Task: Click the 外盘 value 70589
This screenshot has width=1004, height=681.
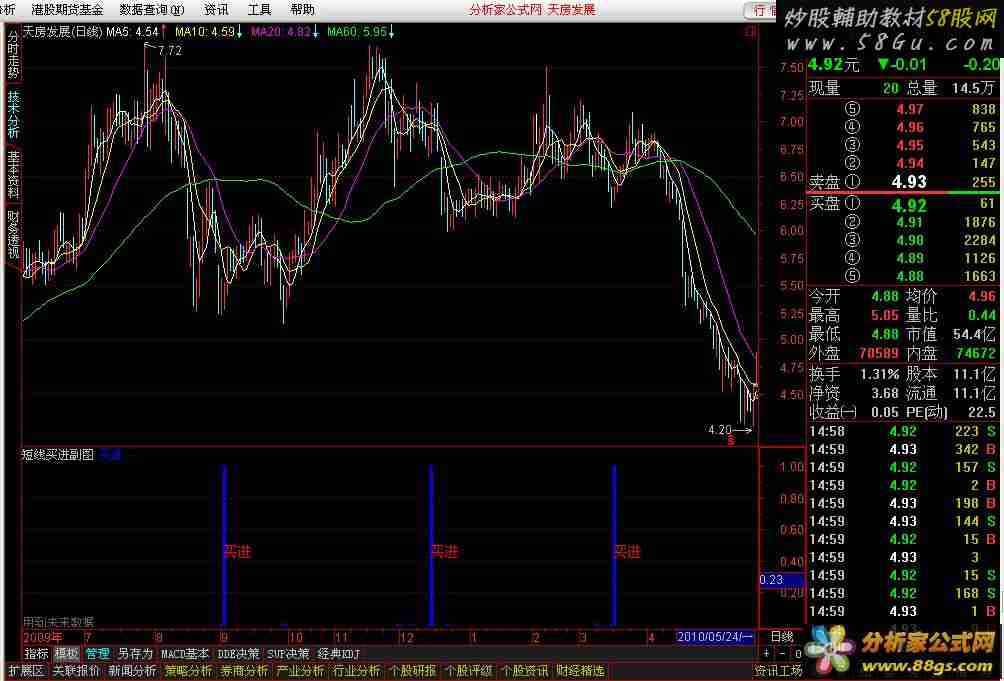Action: (x=878, y=353)
